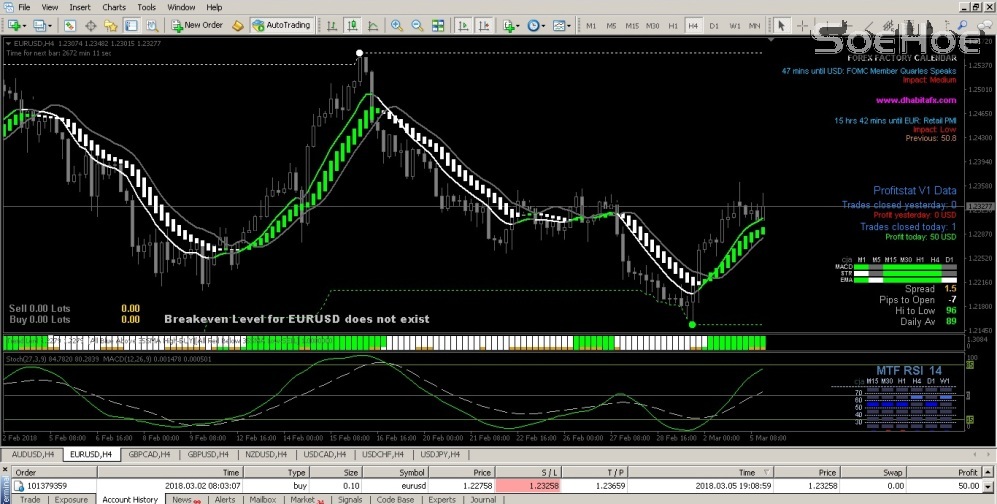Screen dimensions: 997x504
Task: Open the Data Window icon
Action: pos(90,25)
